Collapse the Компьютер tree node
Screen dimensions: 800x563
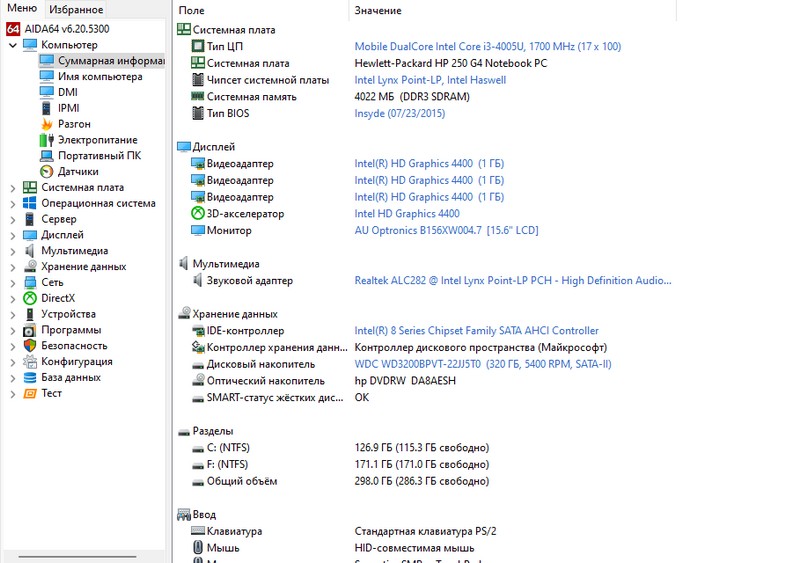click(x=12, y=45)
